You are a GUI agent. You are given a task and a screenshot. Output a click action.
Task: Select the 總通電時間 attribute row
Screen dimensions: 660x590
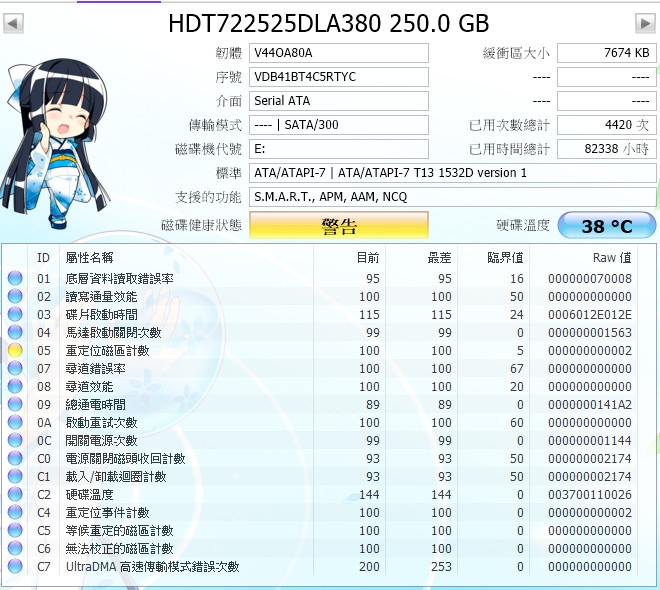(320, 404)
